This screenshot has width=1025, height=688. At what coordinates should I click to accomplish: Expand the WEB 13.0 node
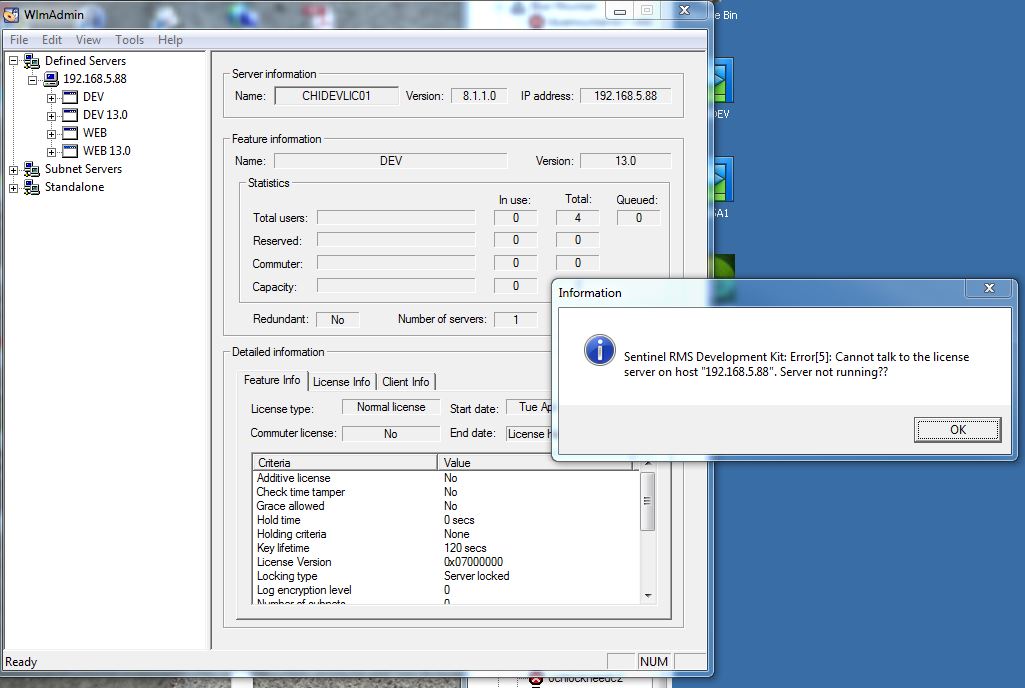coord(51,152)
